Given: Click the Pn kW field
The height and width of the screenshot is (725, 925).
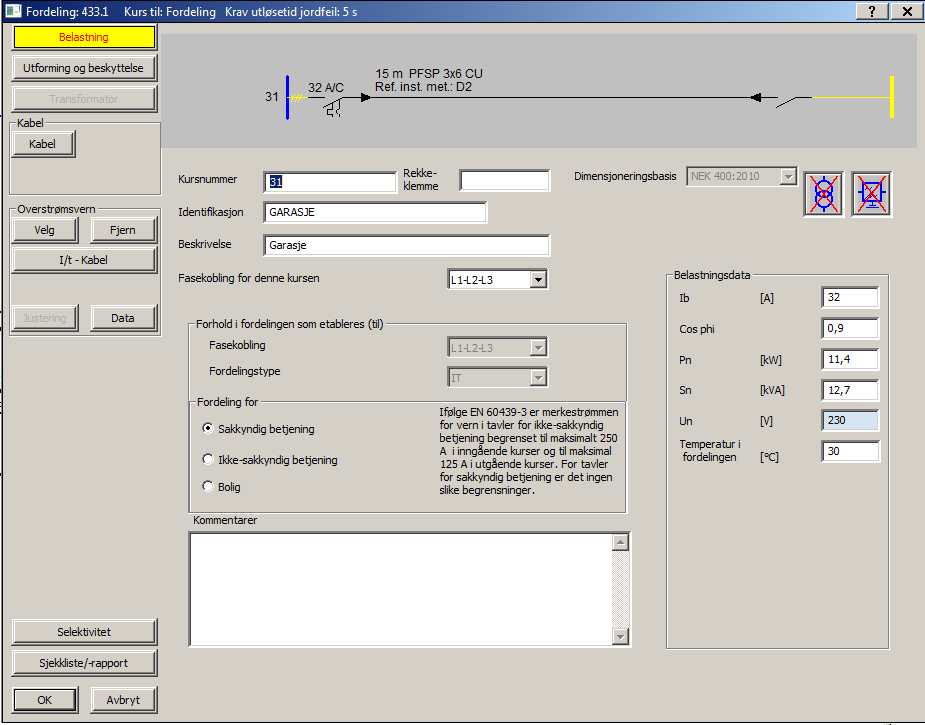Looking at the screenshot, I should click(850, 359).
